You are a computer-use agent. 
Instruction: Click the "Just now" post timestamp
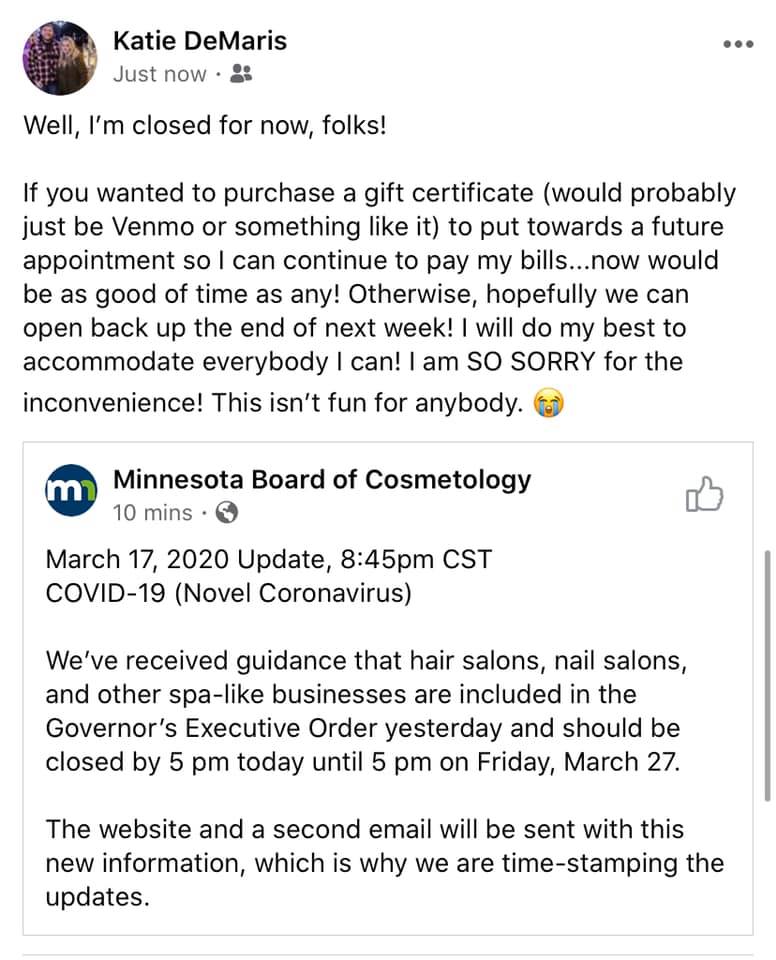coord(160,74)
